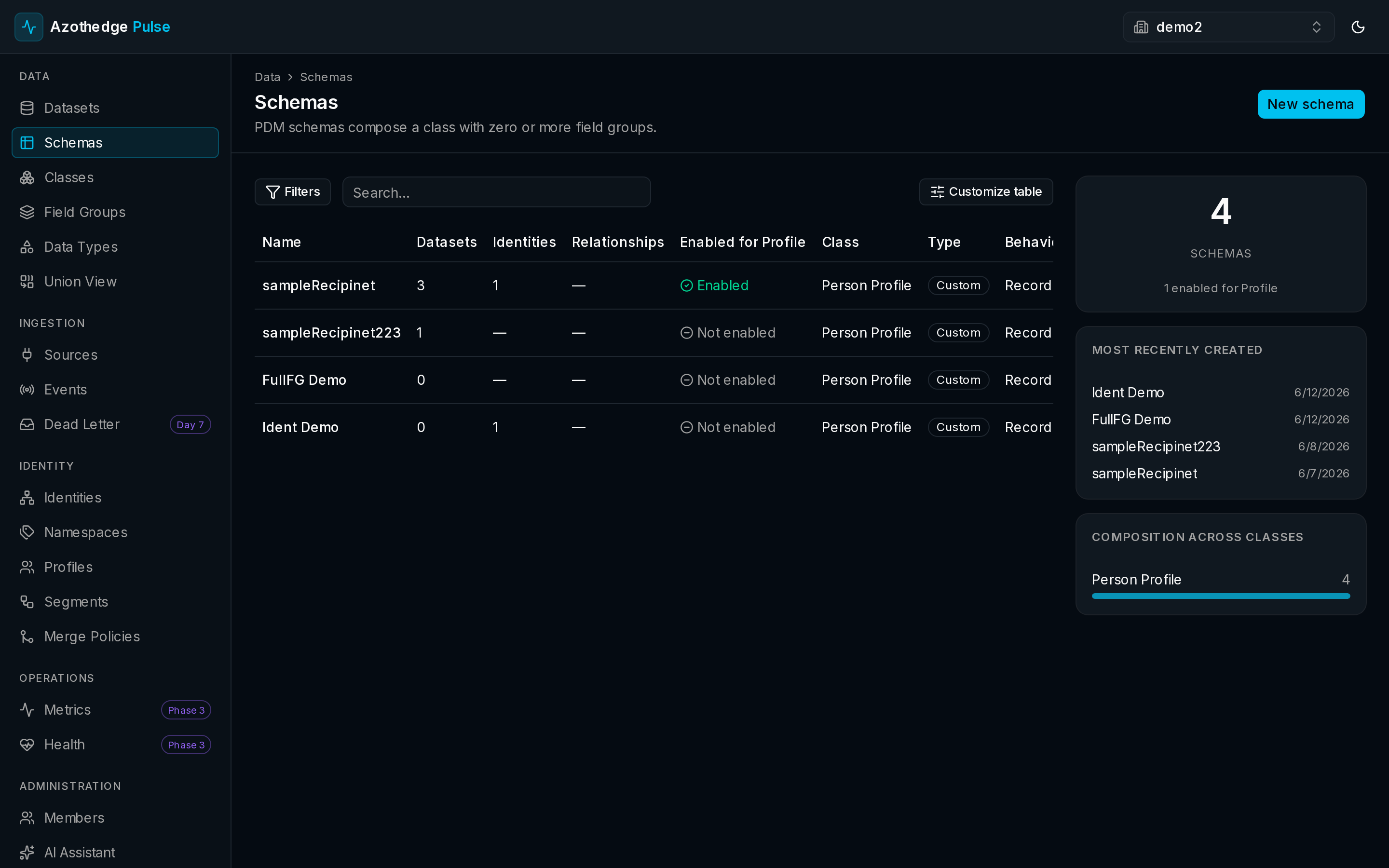Open the Namespaces page
Screen dimensions: 1389x868
(x=115, y=532)
